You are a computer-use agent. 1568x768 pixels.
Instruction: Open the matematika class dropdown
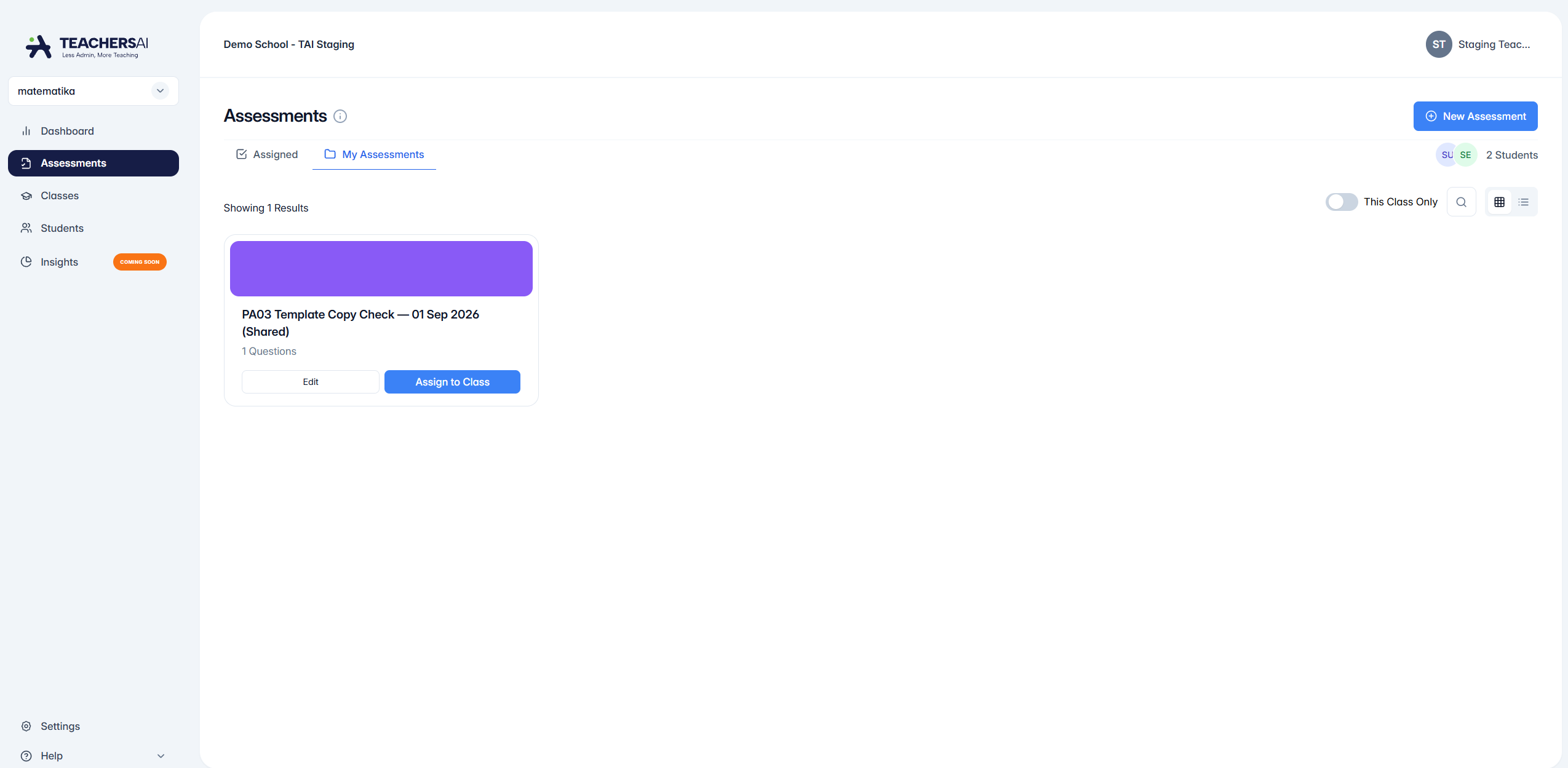pos(94,91)
